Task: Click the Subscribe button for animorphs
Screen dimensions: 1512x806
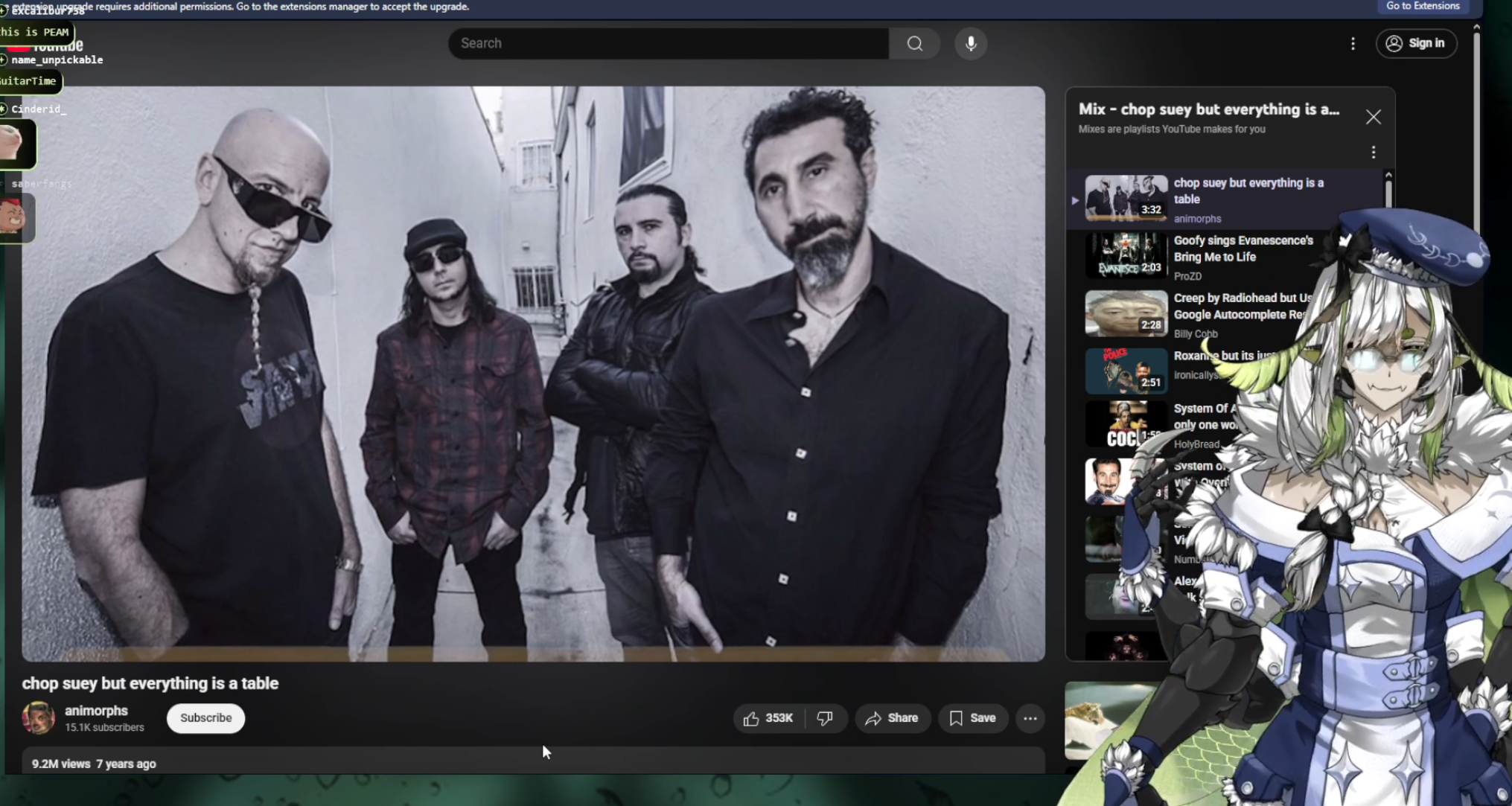Action: click(x=205, y=718)
